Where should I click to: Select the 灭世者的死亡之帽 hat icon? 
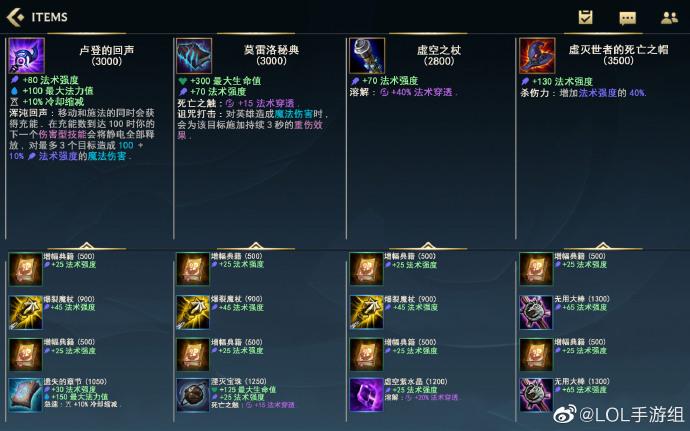coord(537,56)
